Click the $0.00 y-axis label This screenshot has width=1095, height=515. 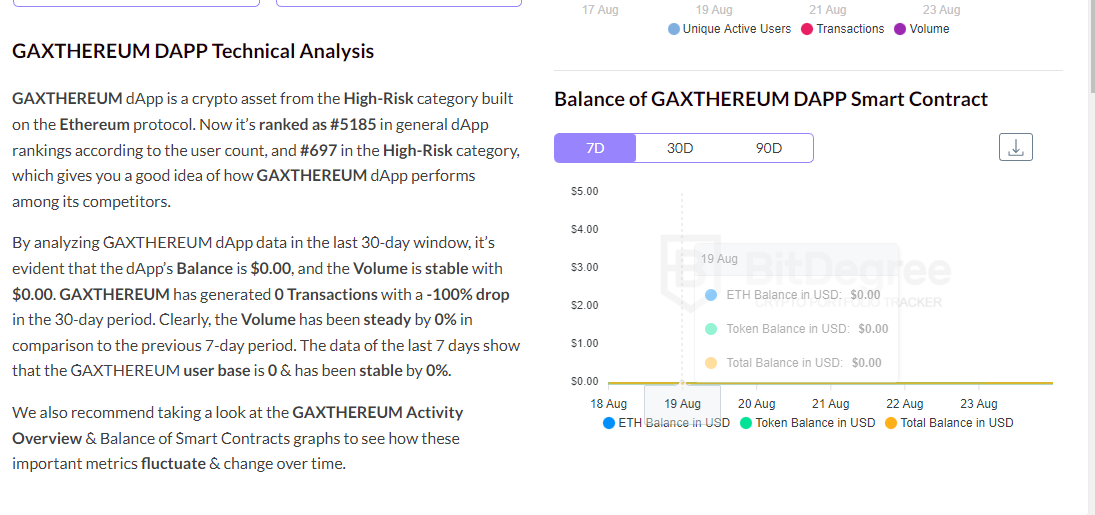pyautogui.click(x=585, y=382)
